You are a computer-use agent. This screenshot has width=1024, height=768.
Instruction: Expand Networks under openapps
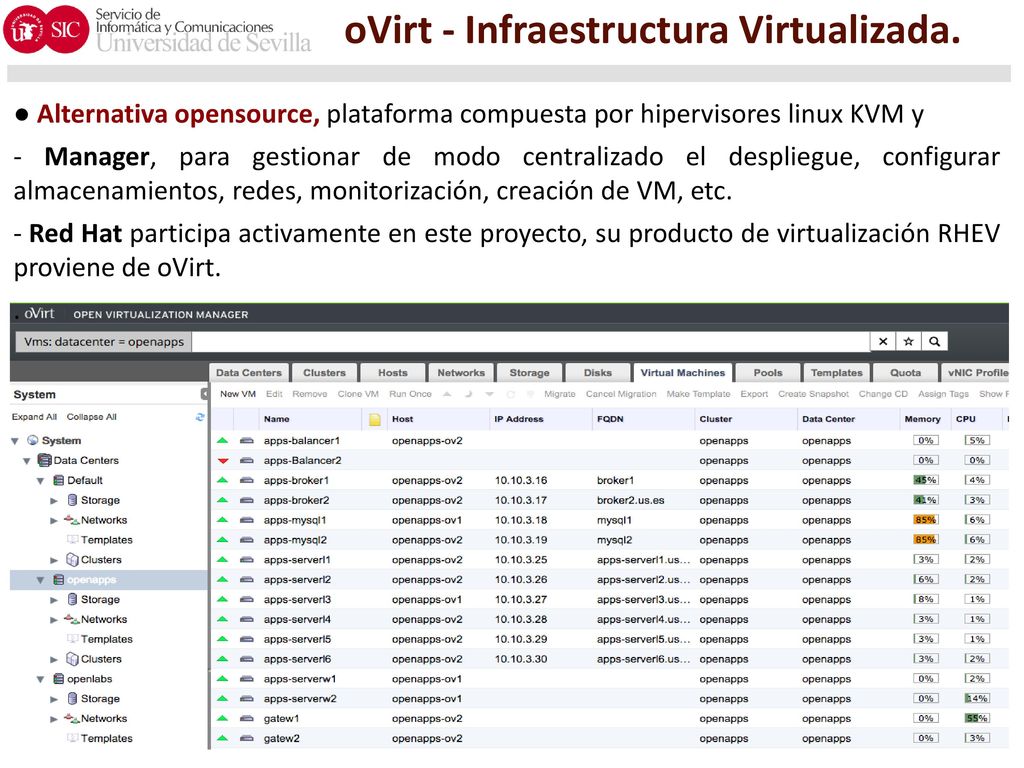(54, 620)
